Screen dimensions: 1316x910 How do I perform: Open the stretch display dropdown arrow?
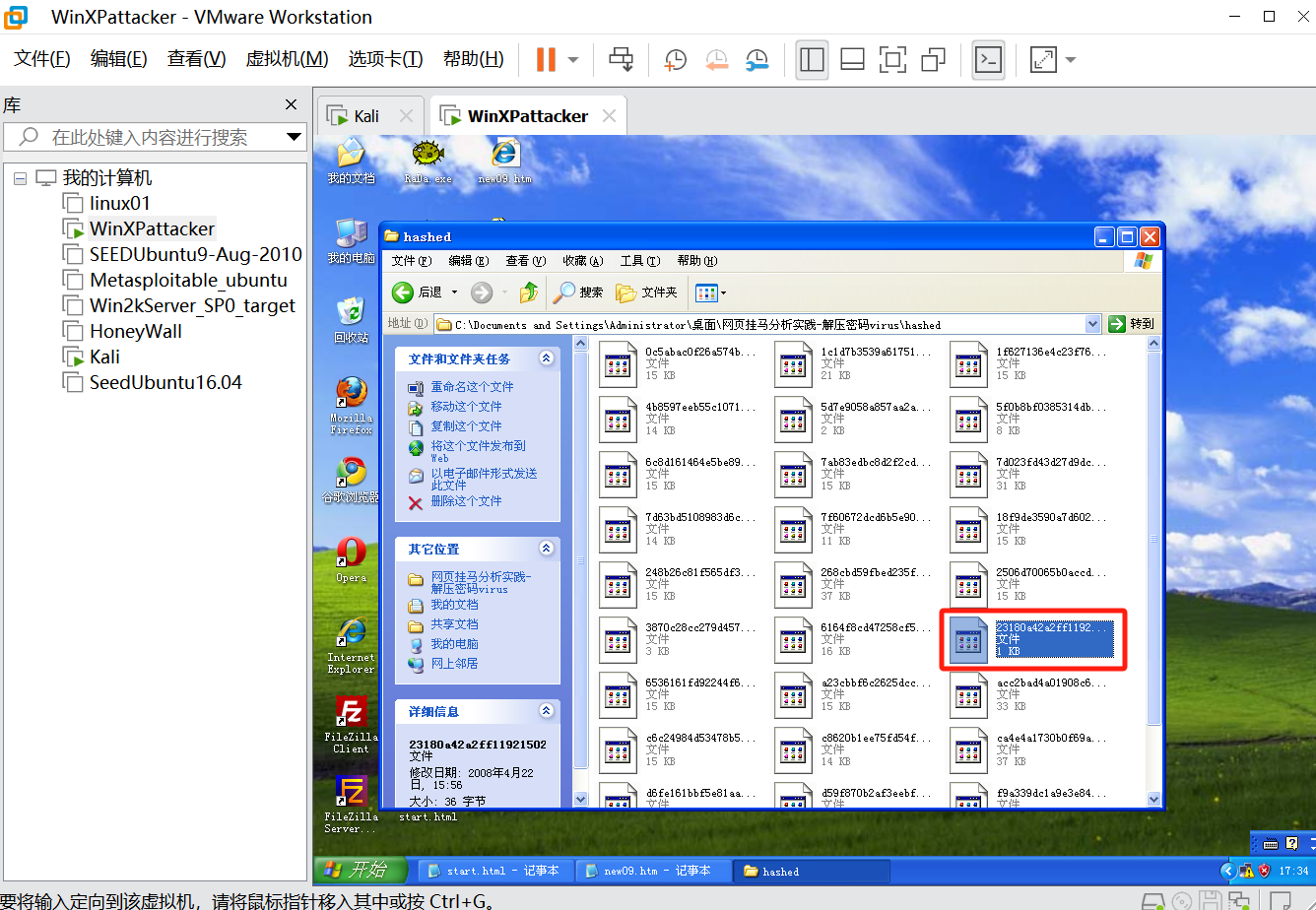coord(1070,60)
